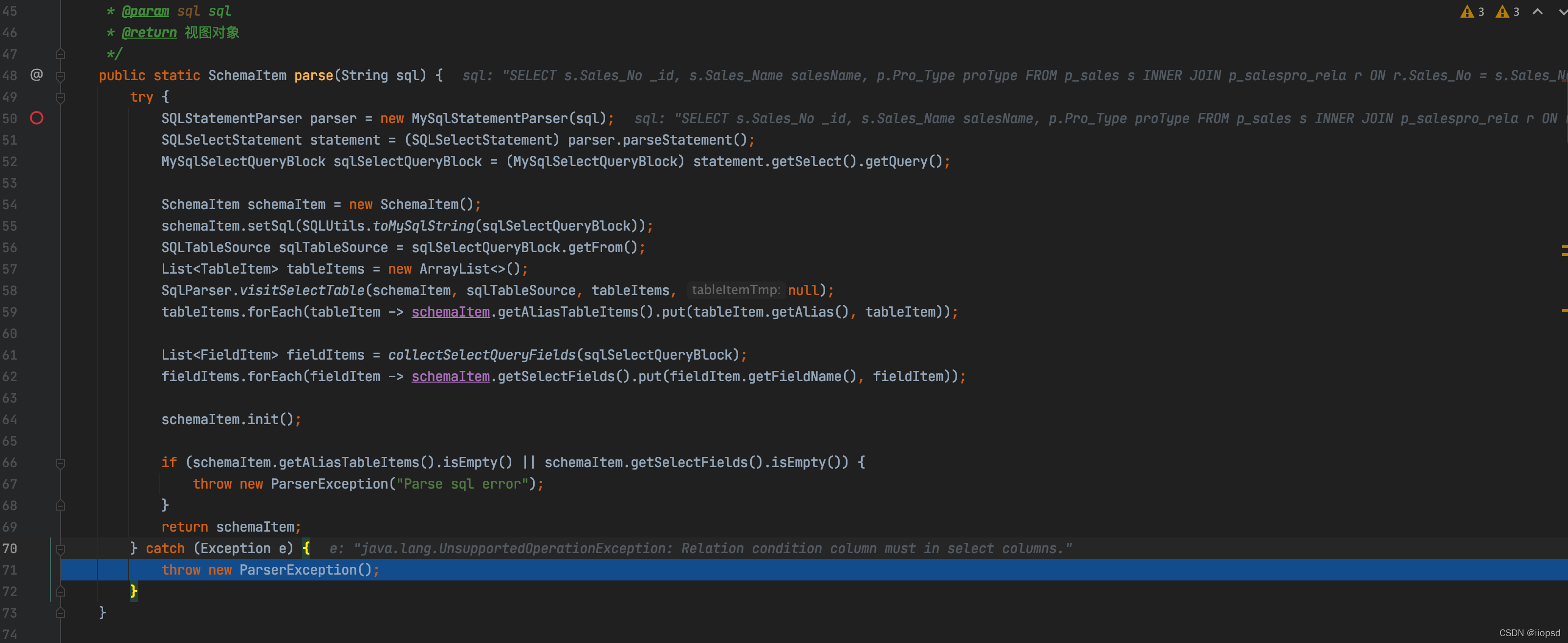Jump to yellow warning stripe mark near line 59
The height and width of the screenshot is (643, 1568).
pos(1564,310)
